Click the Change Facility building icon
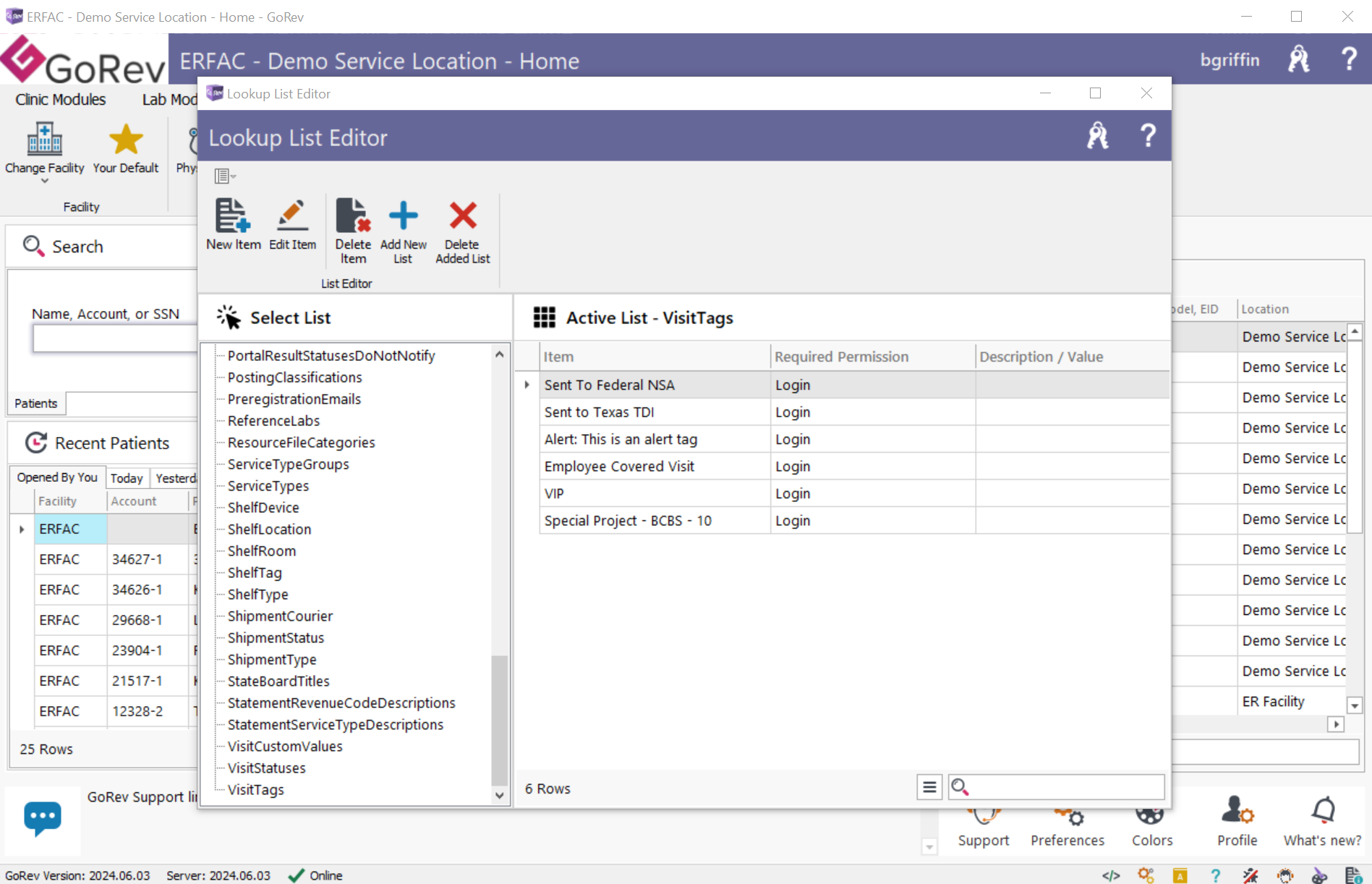The width and height of the screenshot is (1372, 884). [45, 139]
